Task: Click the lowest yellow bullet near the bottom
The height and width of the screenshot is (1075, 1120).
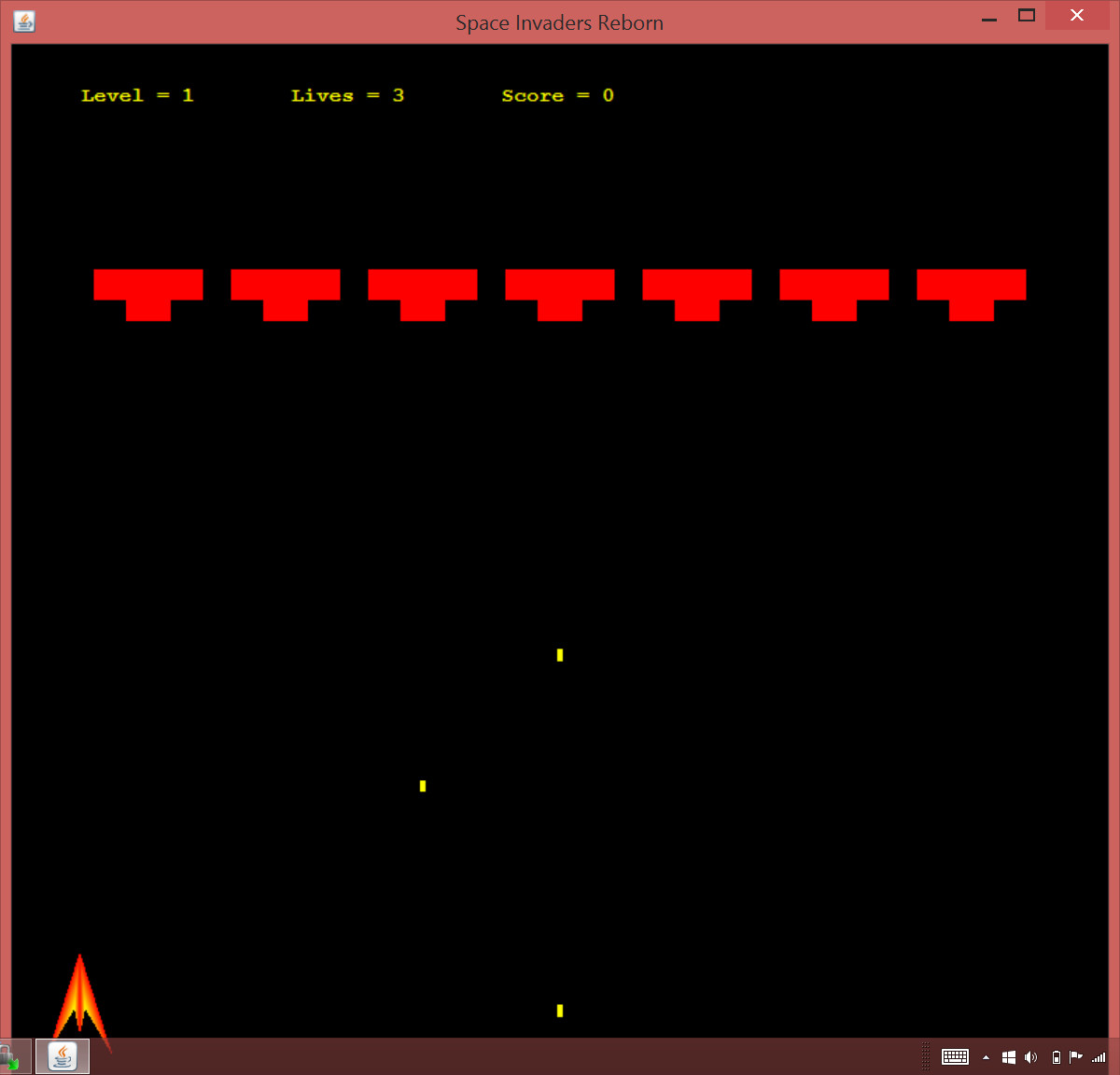Action: click(560, 1011)
